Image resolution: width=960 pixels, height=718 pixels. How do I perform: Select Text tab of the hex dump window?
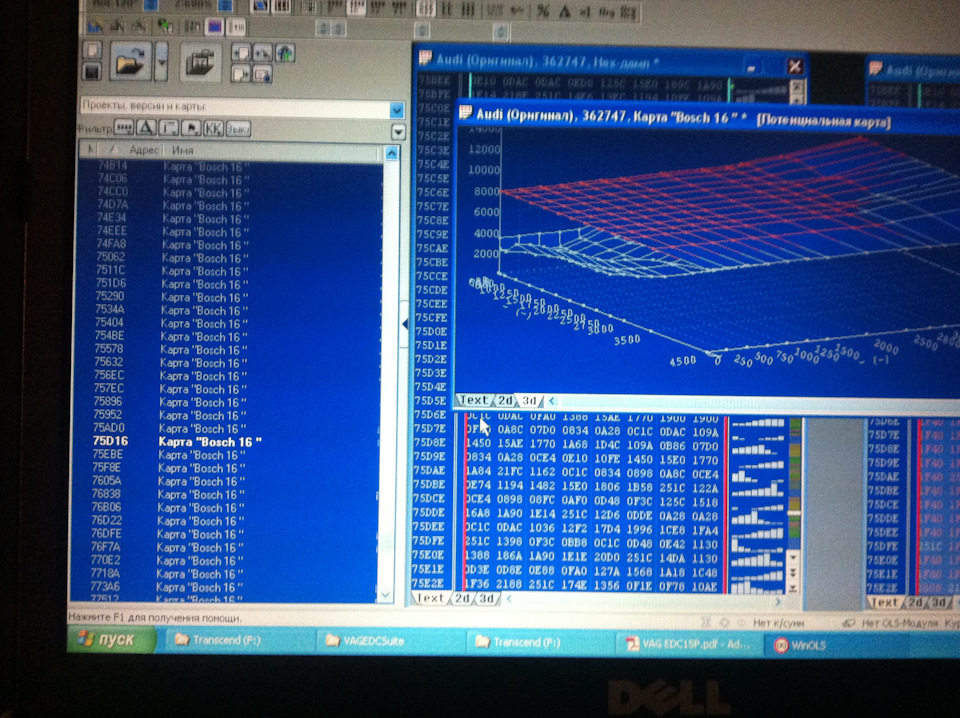pos(430,598)
